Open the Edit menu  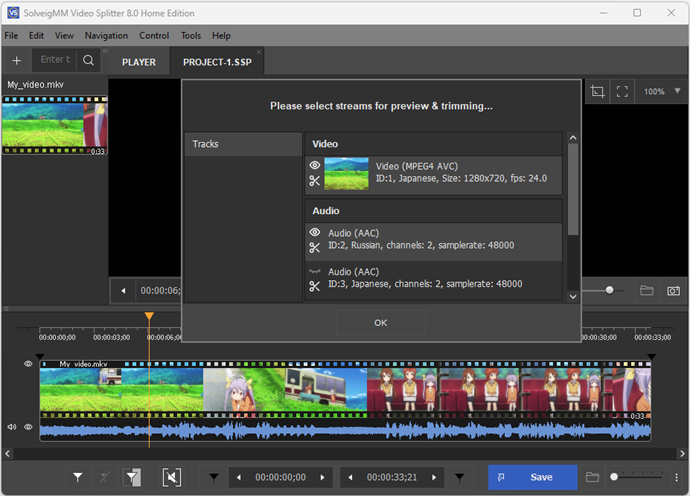pos(36,36)
